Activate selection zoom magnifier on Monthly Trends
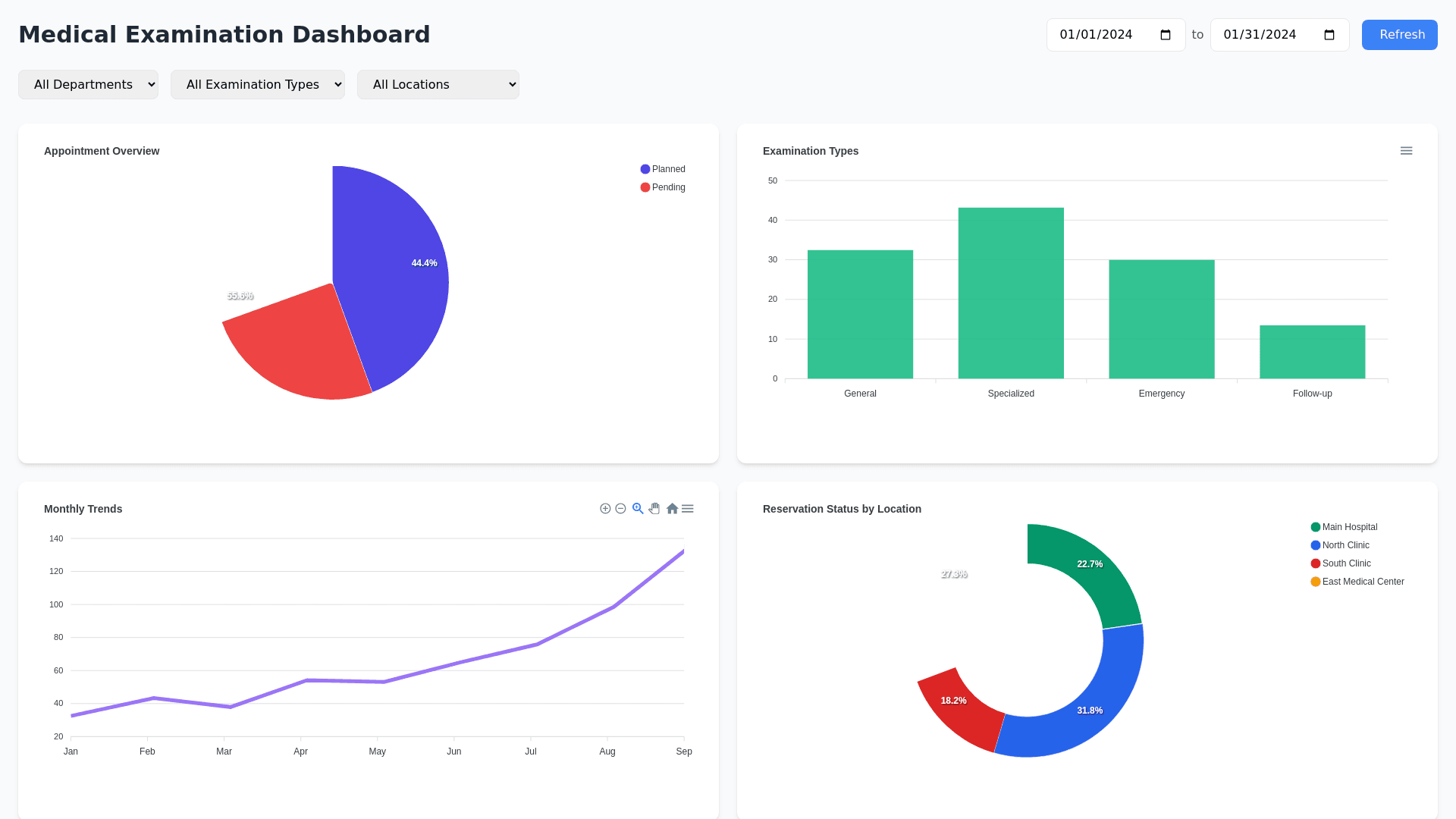This screenshot has height=819, width=1456. click(638, 509)
